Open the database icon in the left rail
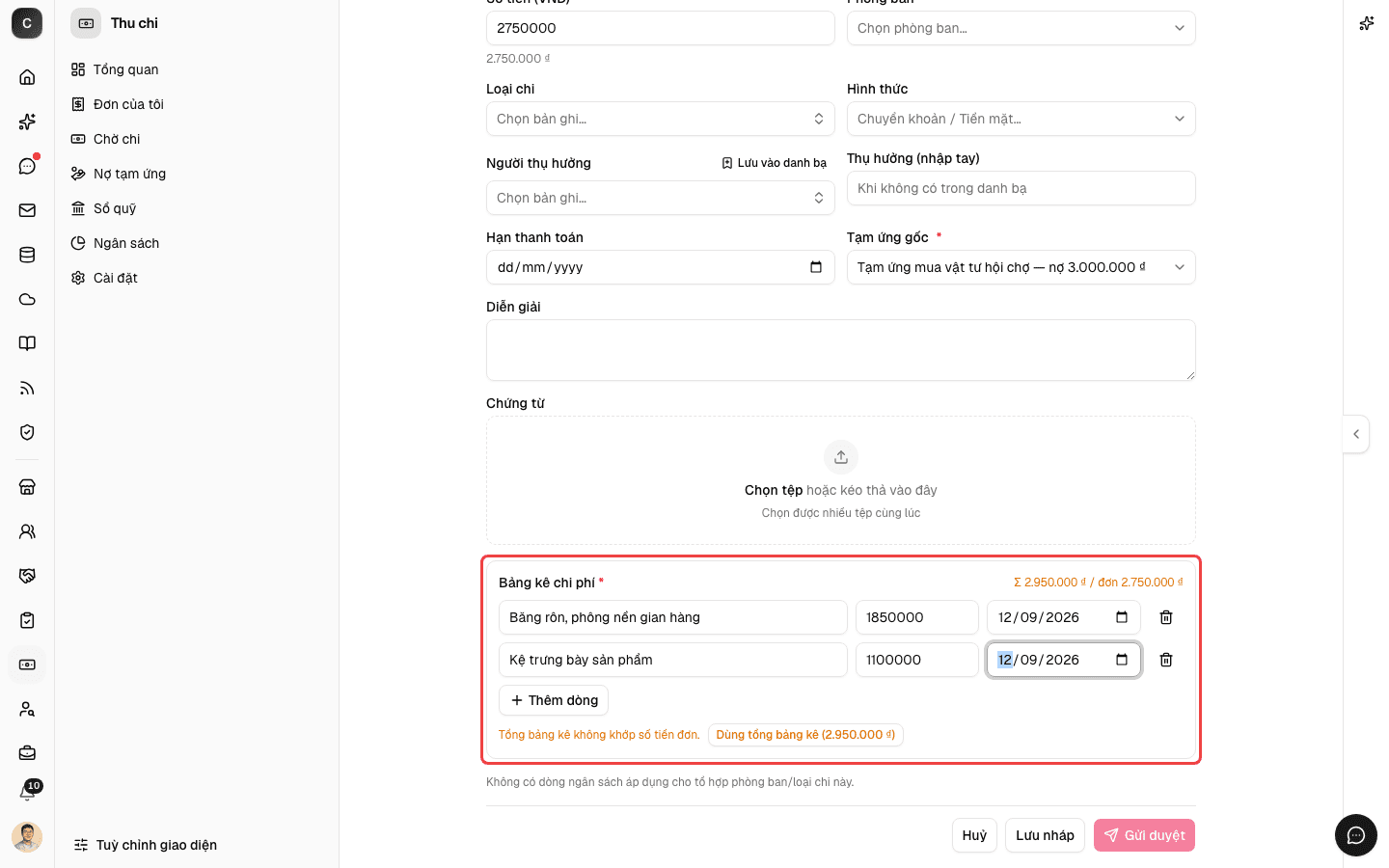Image resolution: width=1389 pixels, height=868 pixels. (x=27, y=255)
